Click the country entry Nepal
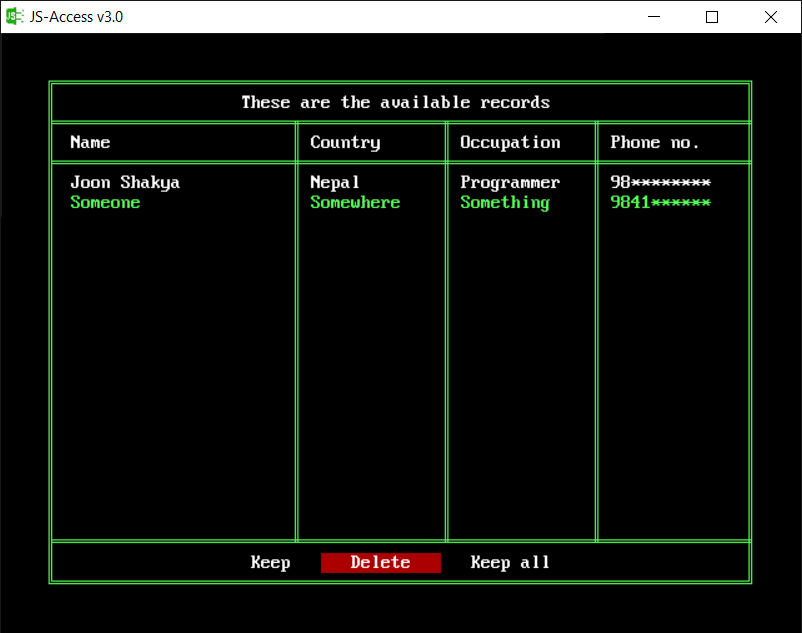Image resolution: width=802 pixels, height=633 pixels. click(333, 182)
